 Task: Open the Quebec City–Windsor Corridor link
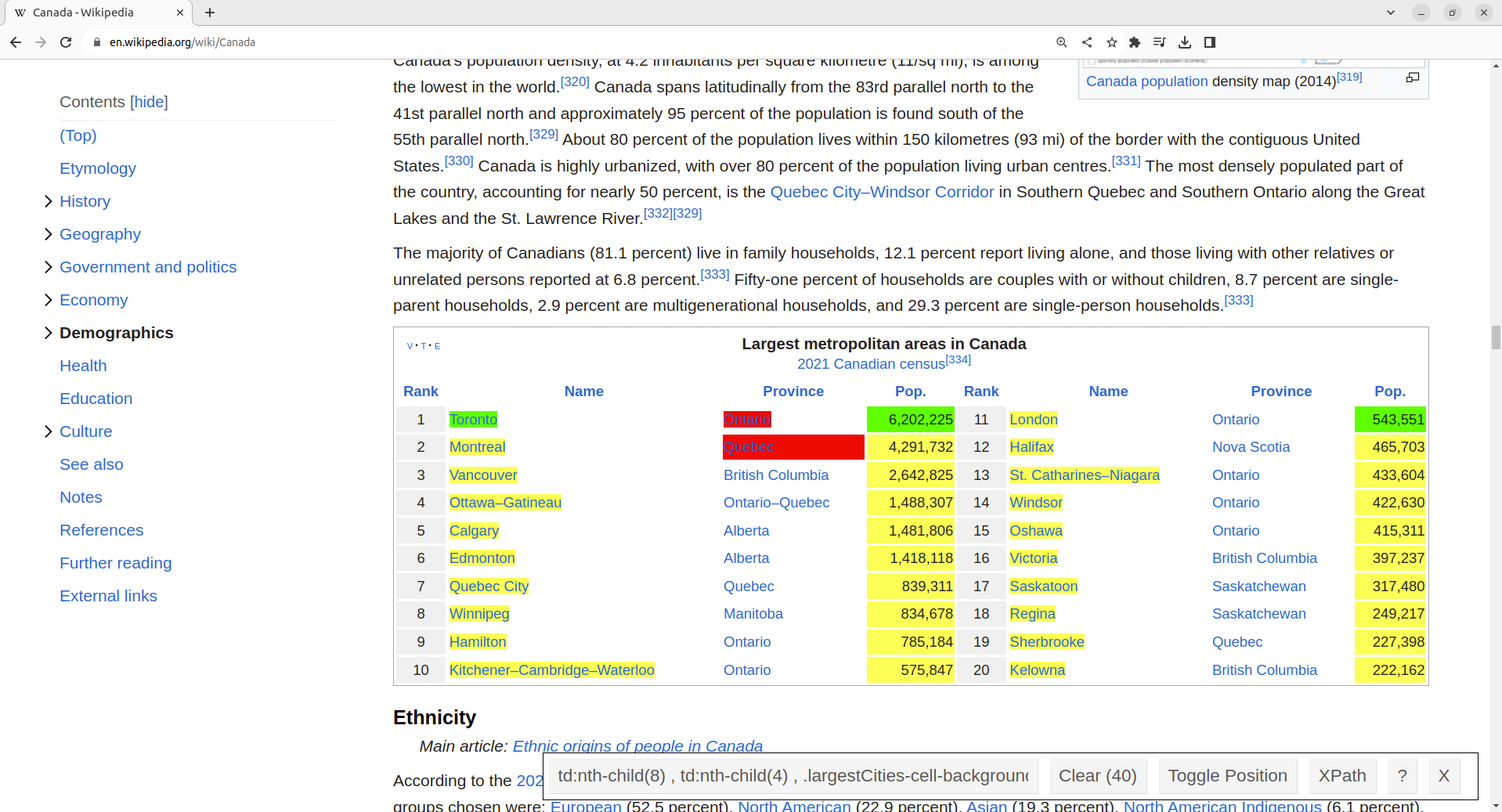coord(882,192)
